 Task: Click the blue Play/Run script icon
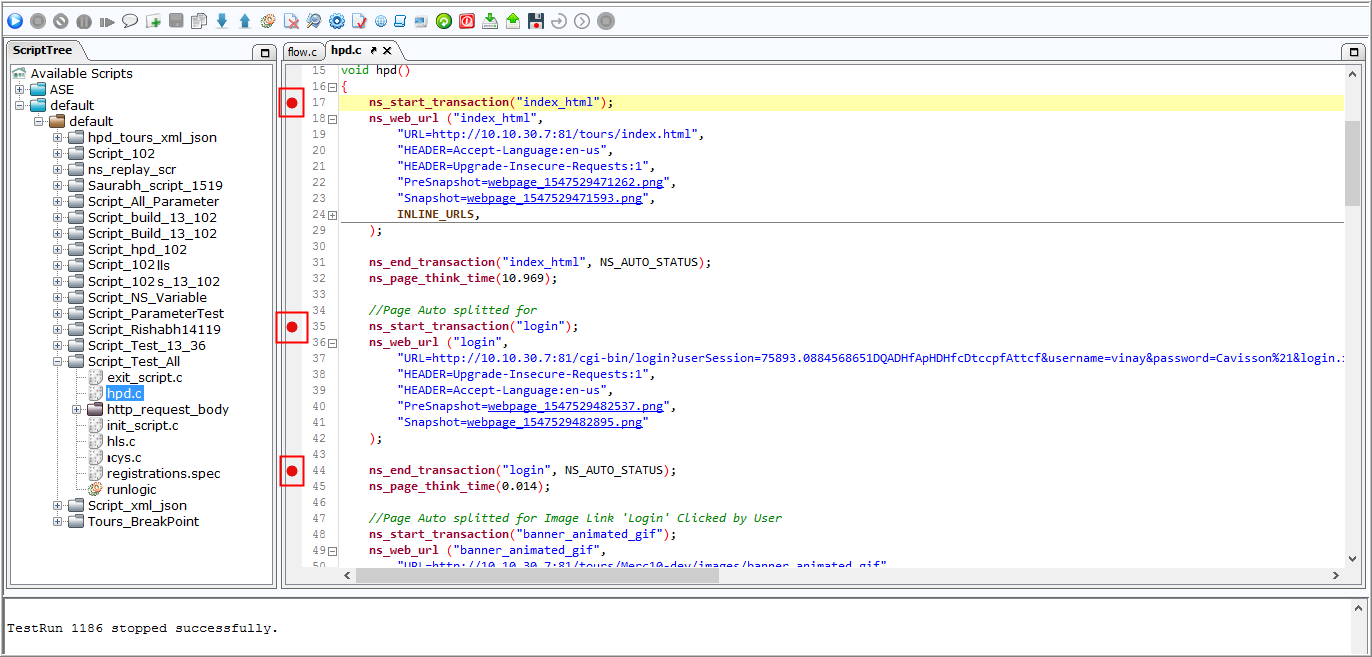click(x=14, y=21)
